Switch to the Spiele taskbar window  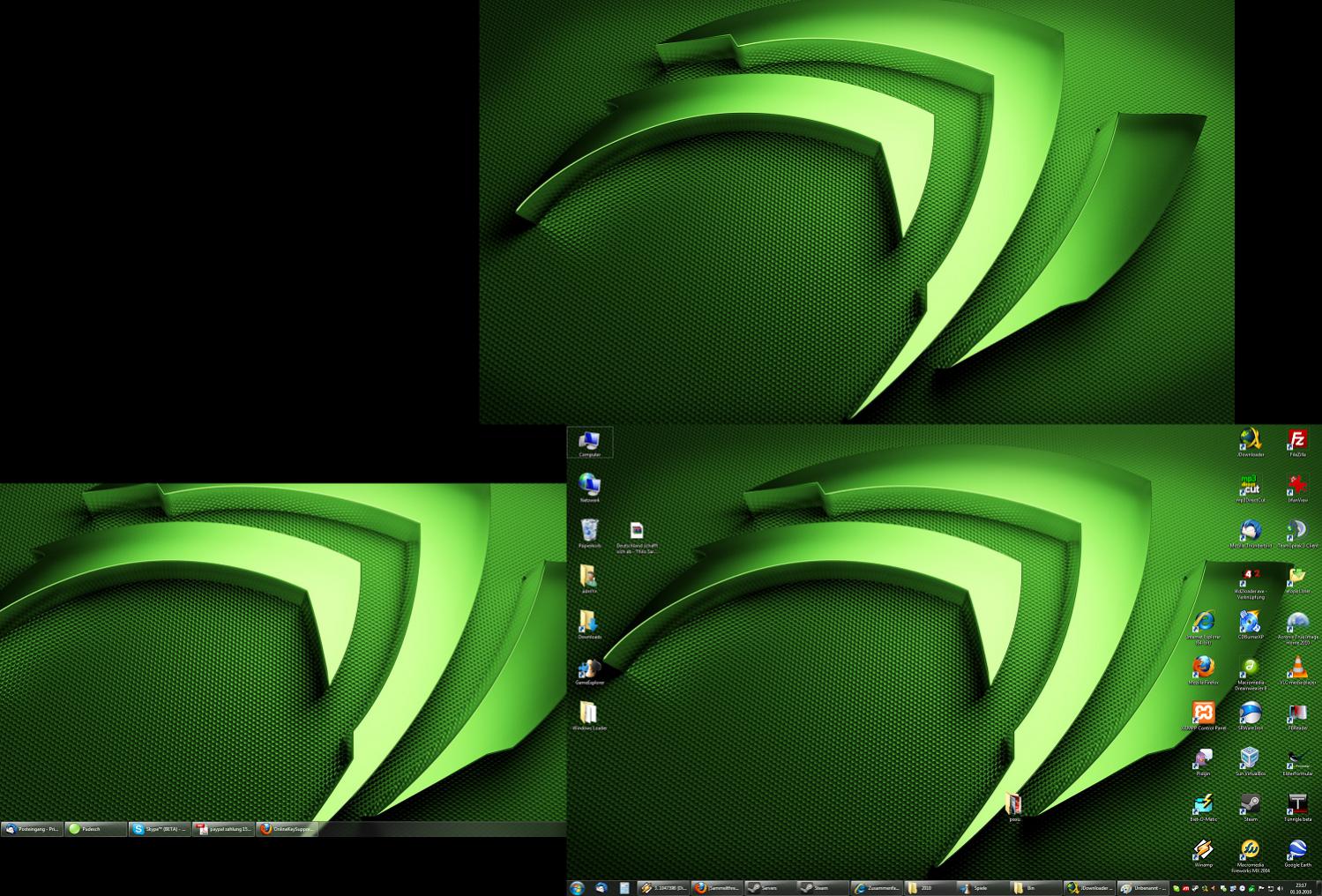click(982, 887)
